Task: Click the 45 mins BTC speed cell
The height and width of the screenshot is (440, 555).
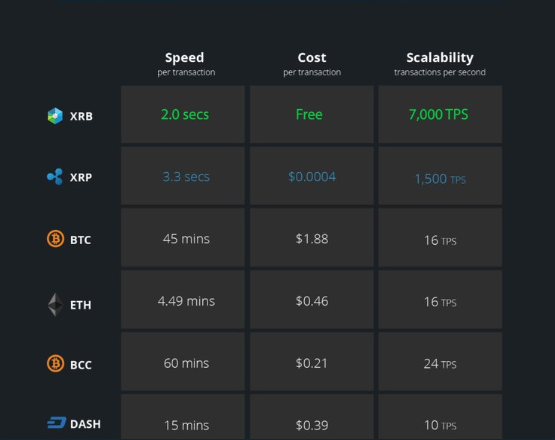Action: [183, 238]
